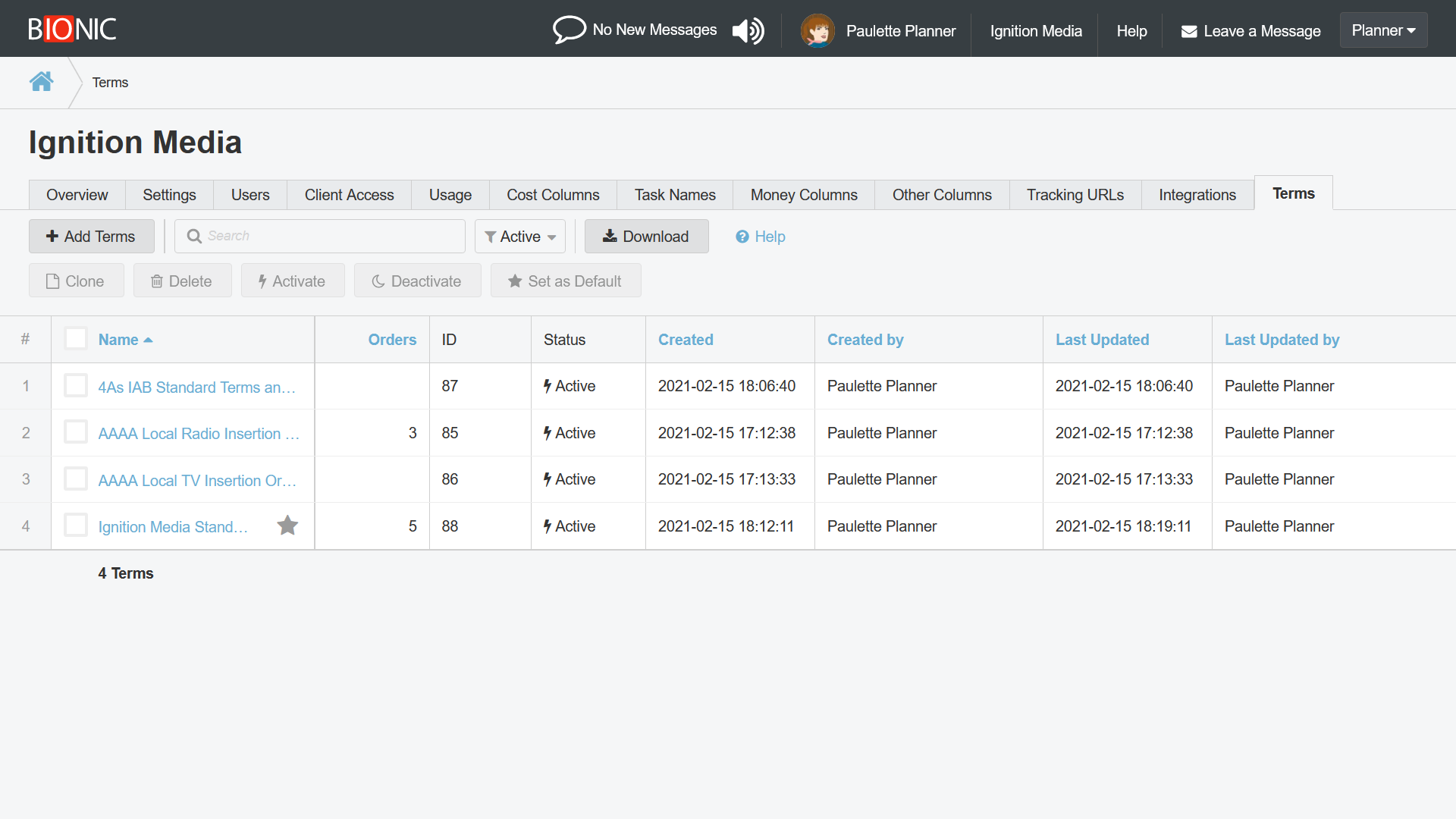
Task: Open the Usage tab
Action: click(x=450, y=195)
